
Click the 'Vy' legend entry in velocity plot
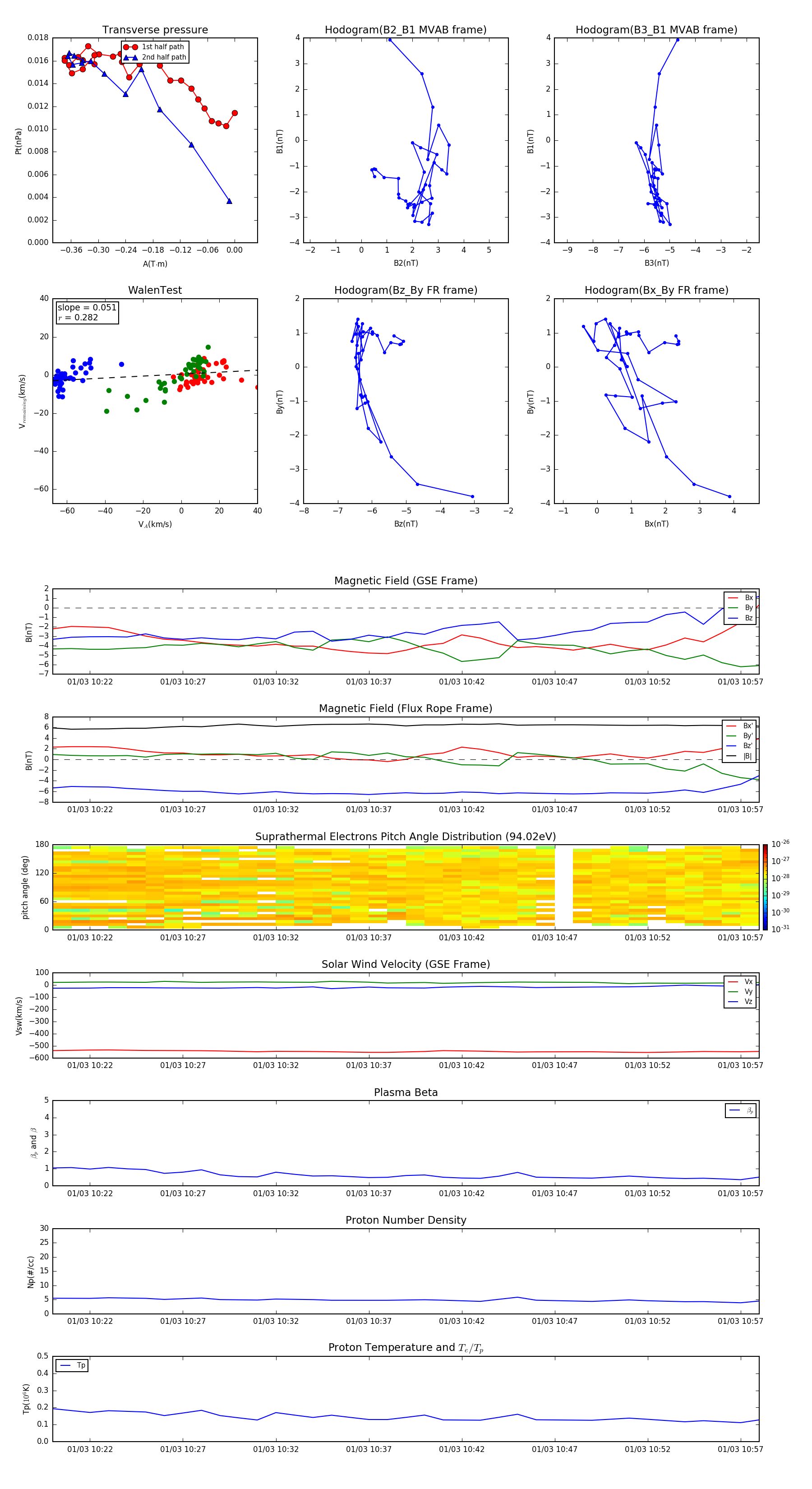[x=740, y=992]
